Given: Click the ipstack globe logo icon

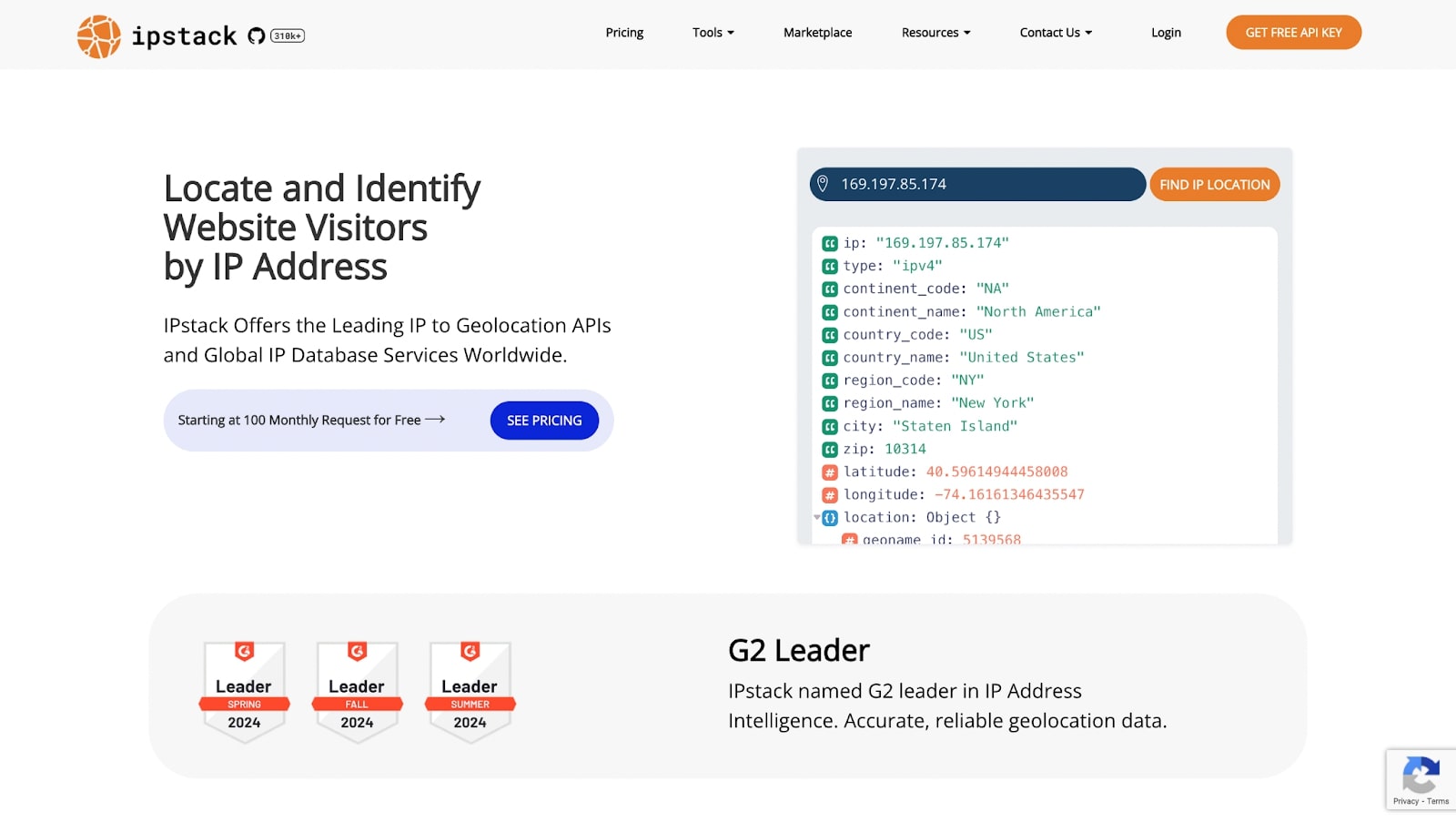Looking at the screenshot, I should pos(98,36).
